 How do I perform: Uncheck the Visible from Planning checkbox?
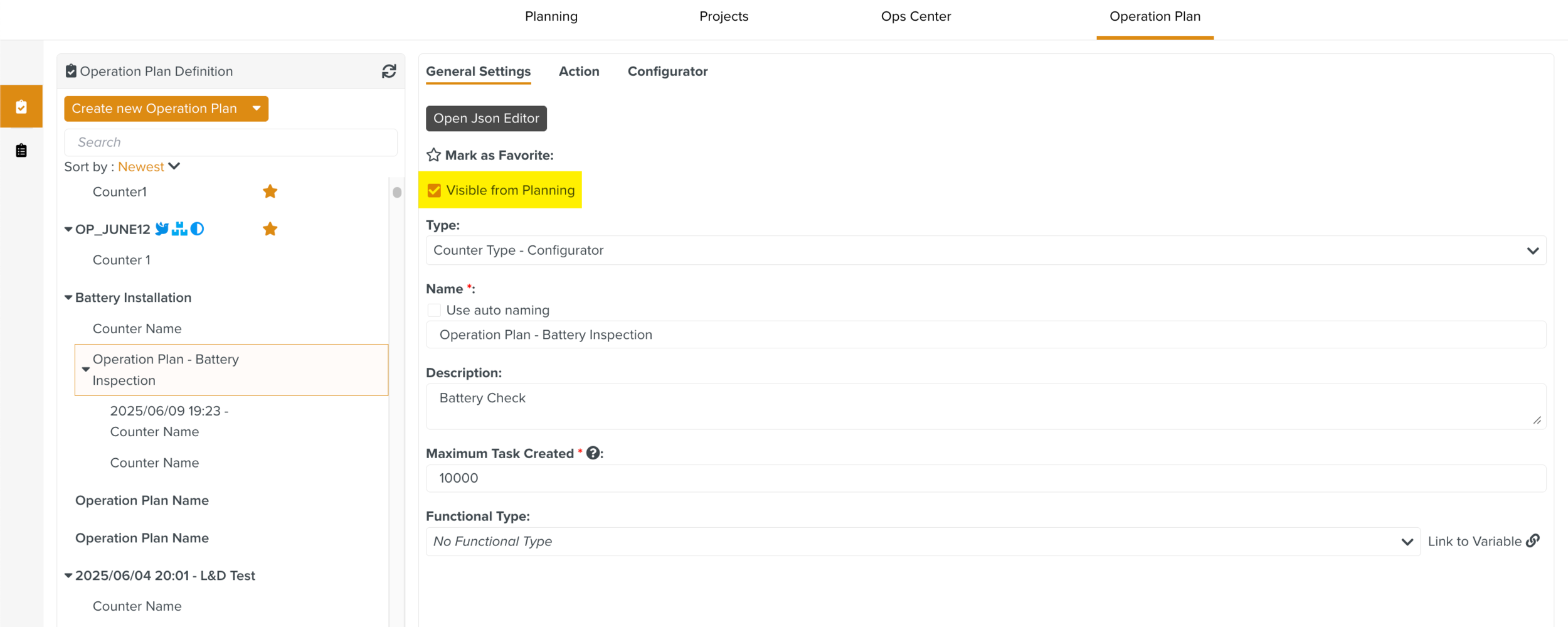pos(434,190)
